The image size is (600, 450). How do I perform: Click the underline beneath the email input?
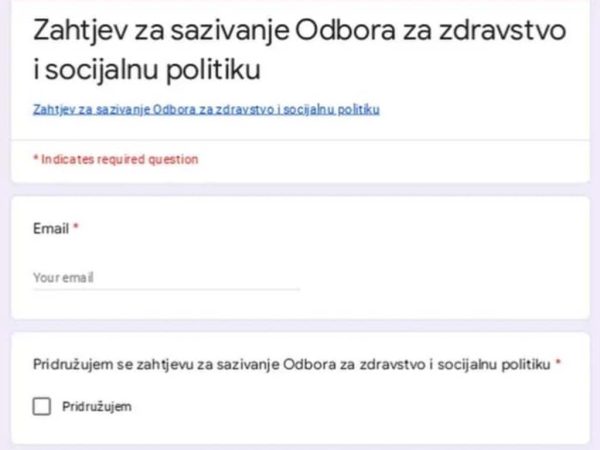point(165,289)
